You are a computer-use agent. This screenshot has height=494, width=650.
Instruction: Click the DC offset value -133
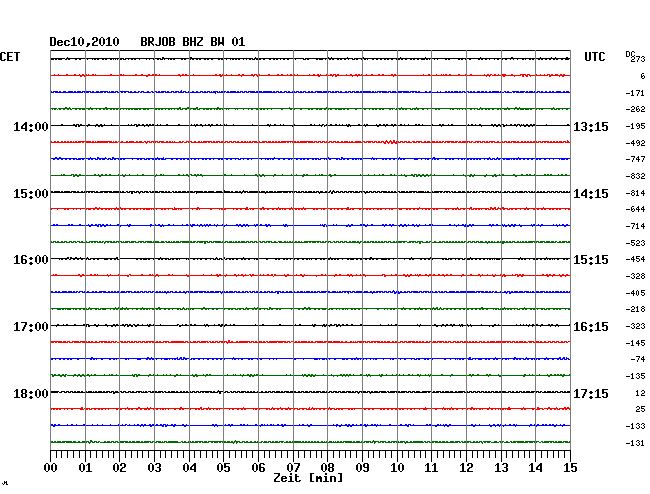[635, 426]
